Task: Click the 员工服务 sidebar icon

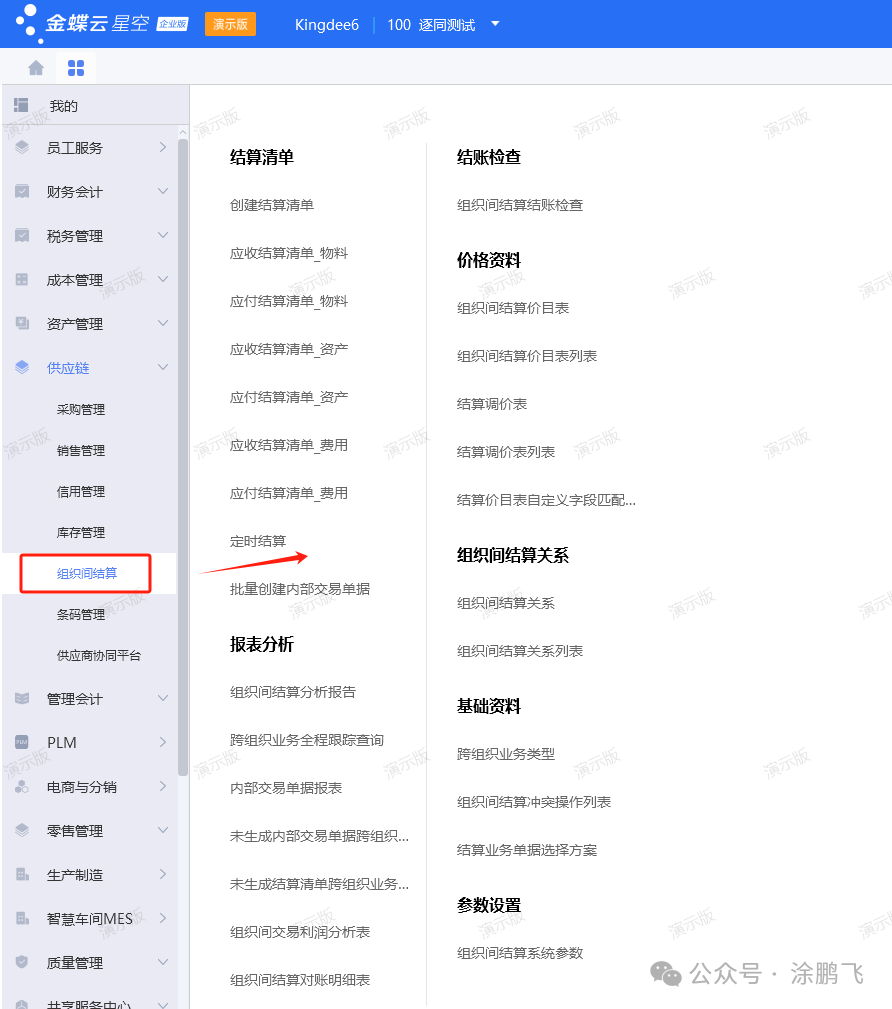Action: [22, 148]
